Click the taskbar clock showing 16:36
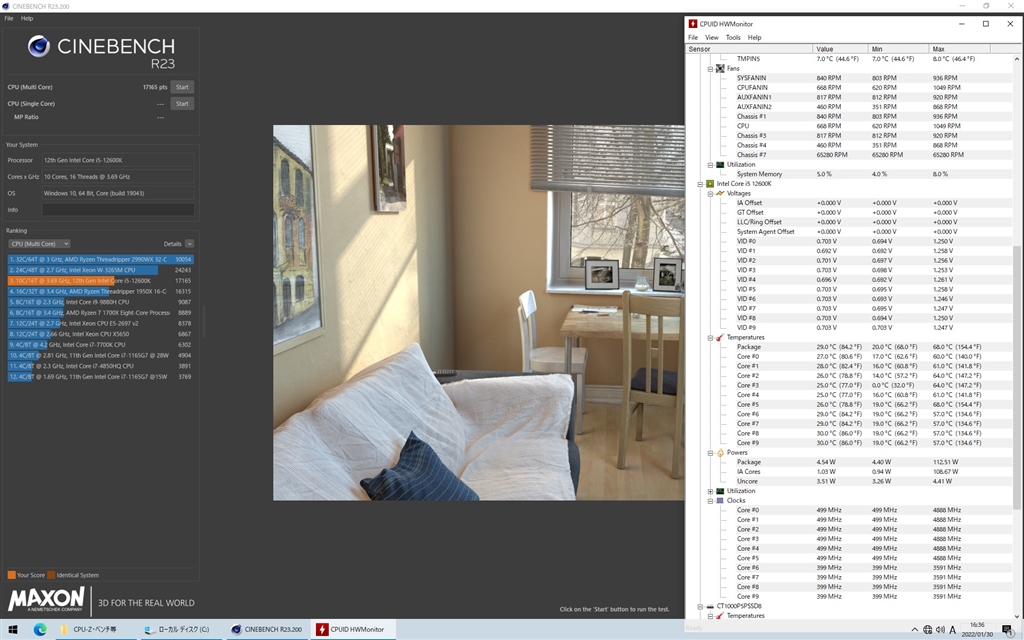The width and height of the screenshot is (1024, 640). tap(977, 630)
